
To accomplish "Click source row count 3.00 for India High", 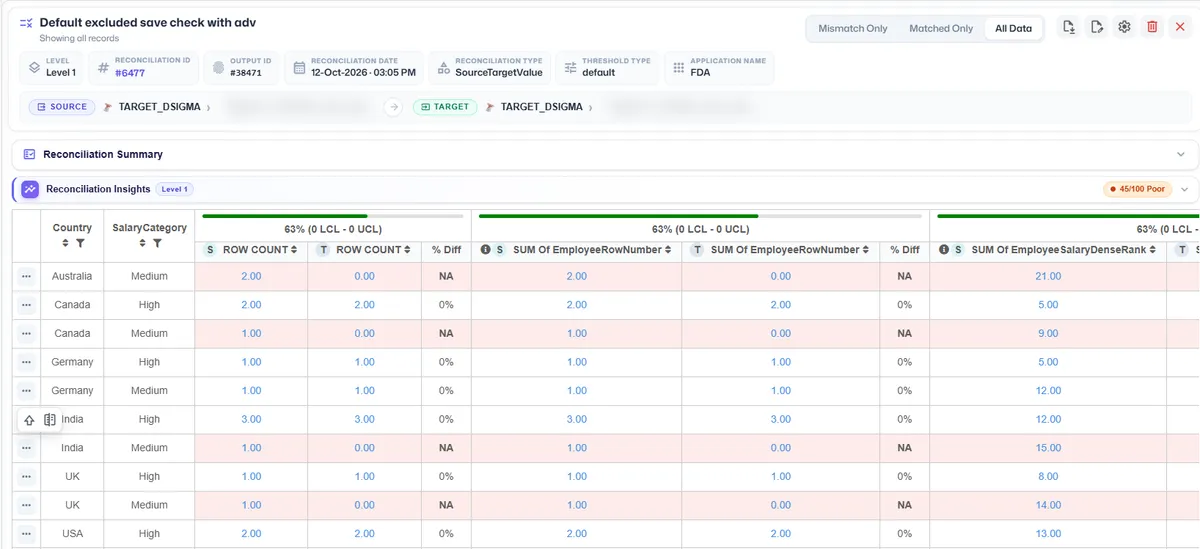I will click(x=251, y=419).
